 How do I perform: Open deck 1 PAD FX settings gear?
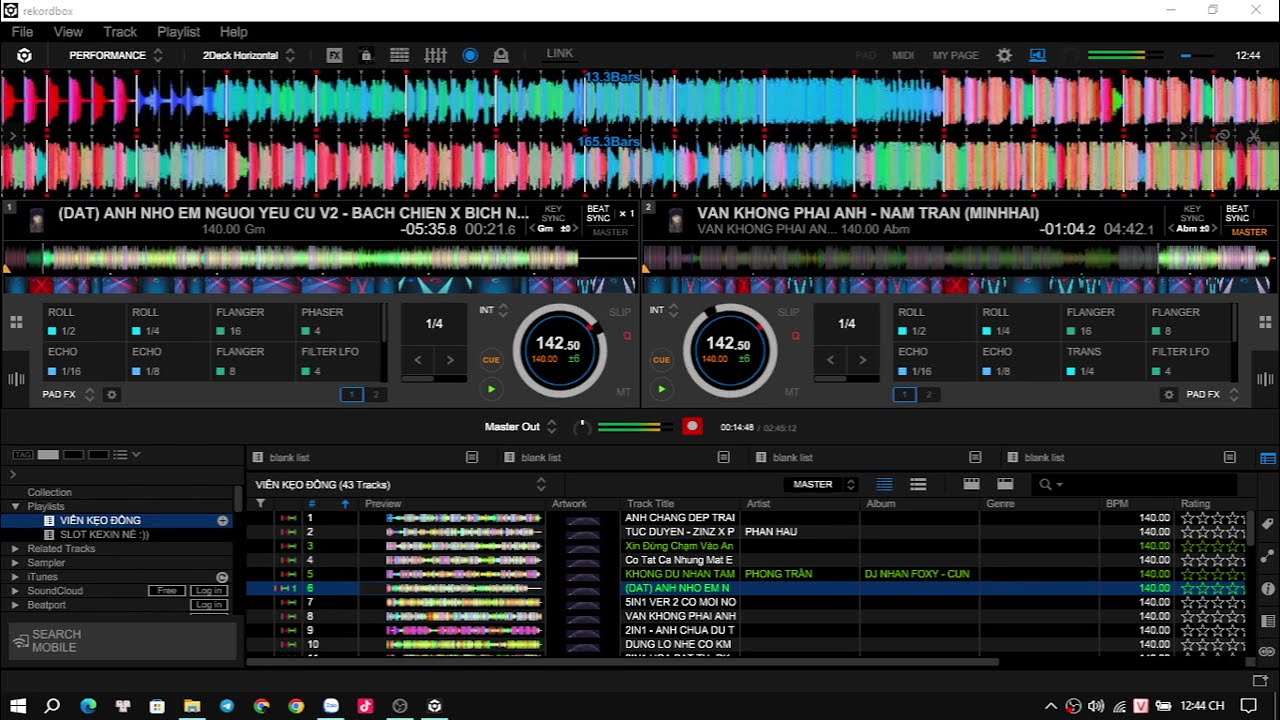click(112, 395)
